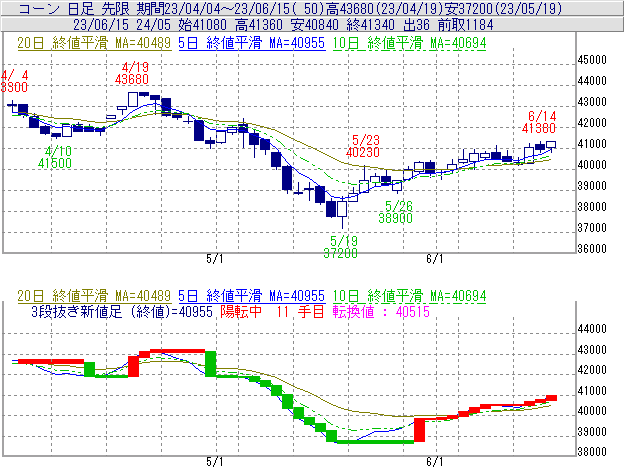Click the 45000 tick on the top chart axis
This screenshot has height=475, width=624.
click(x=592, y=60)
